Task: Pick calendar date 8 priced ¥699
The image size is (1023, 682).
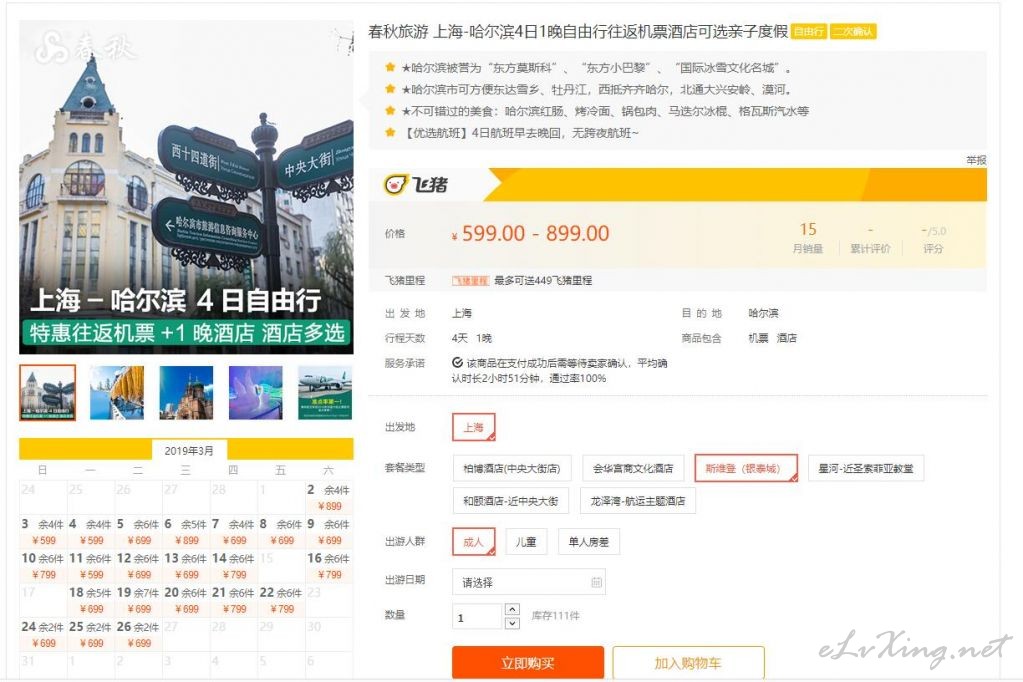Action: click(281, 532)
